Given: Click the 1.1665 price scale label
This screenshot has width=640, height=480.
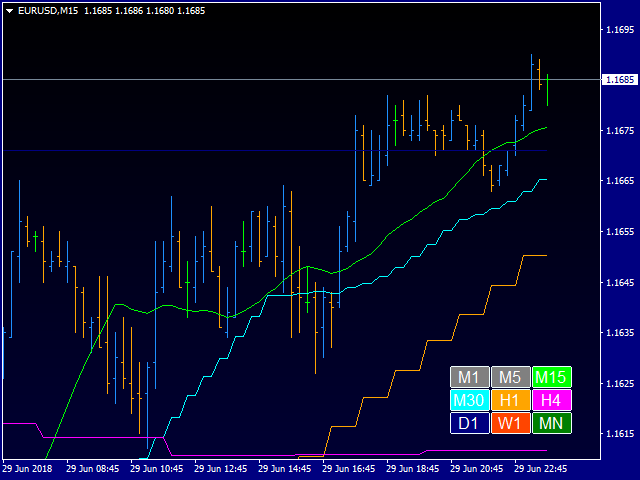Looking at the screenshot, I should point(620,181).
